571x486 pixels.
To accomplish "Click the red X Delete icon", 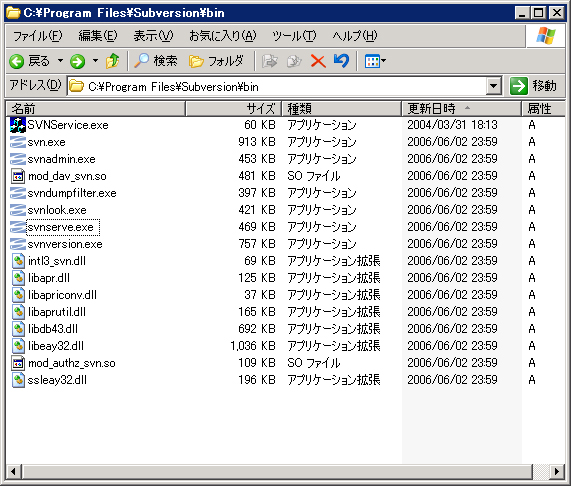I will 318,61.
